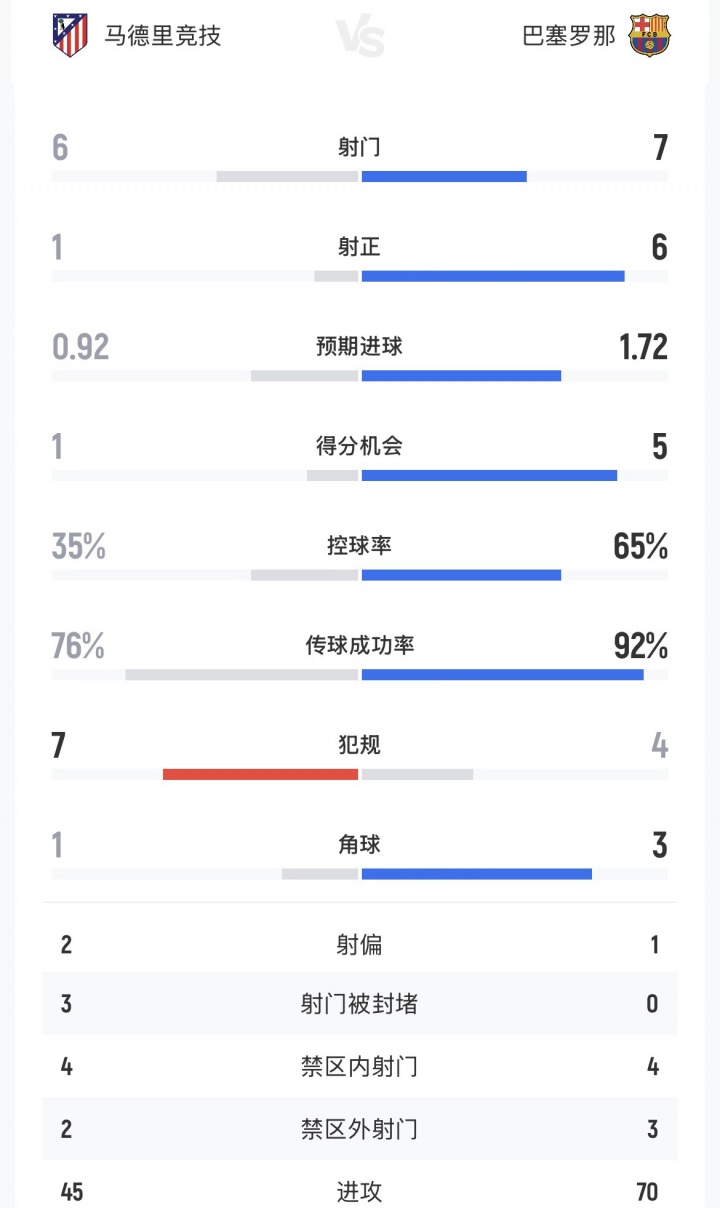Select the 预期进球 stat label
This screenshot has width=720, height=1208.
(359, 347)
